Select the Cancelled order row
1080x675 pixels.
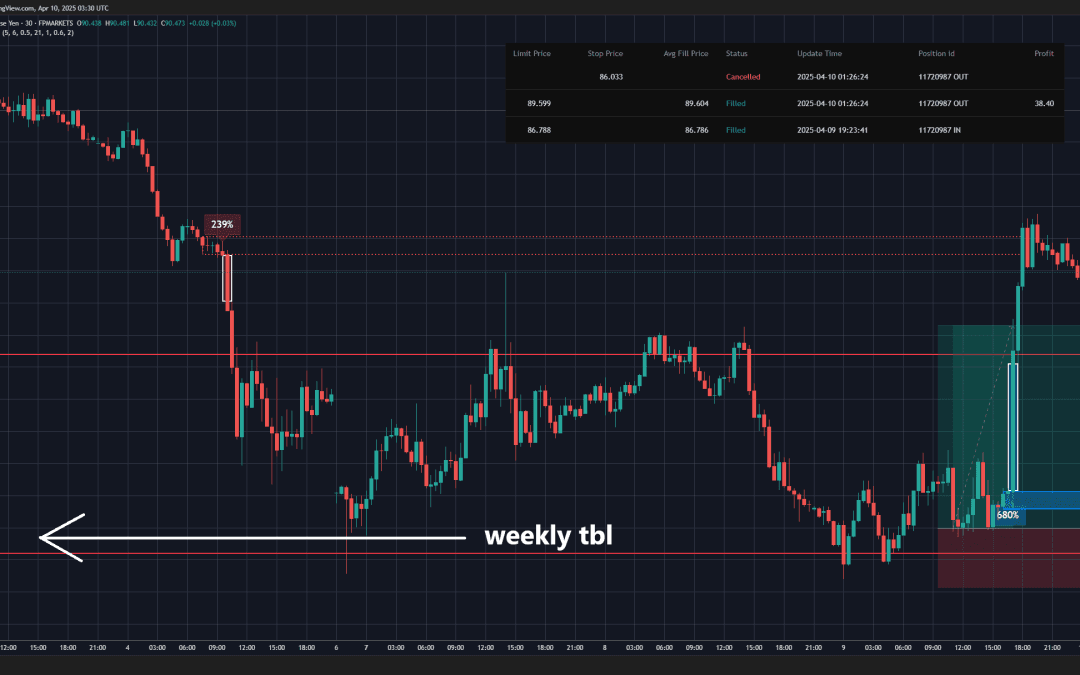745,76
